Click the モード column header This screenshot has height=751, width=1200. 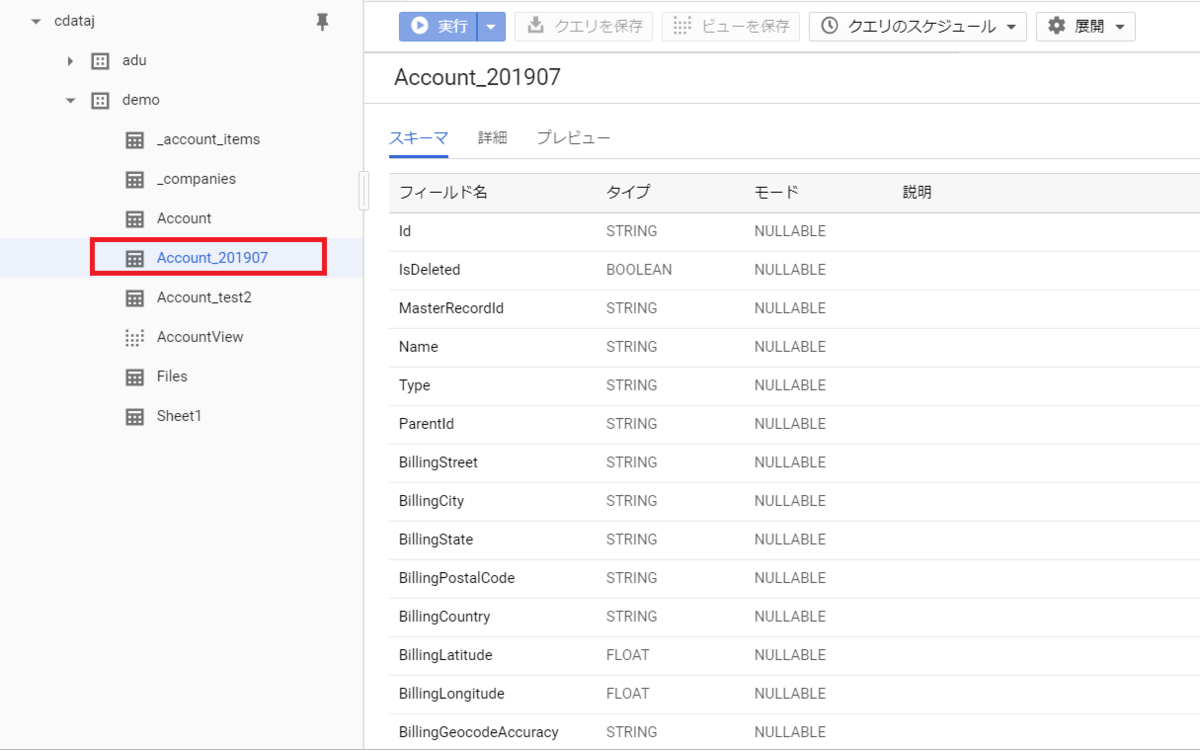[x=776, y=192]
